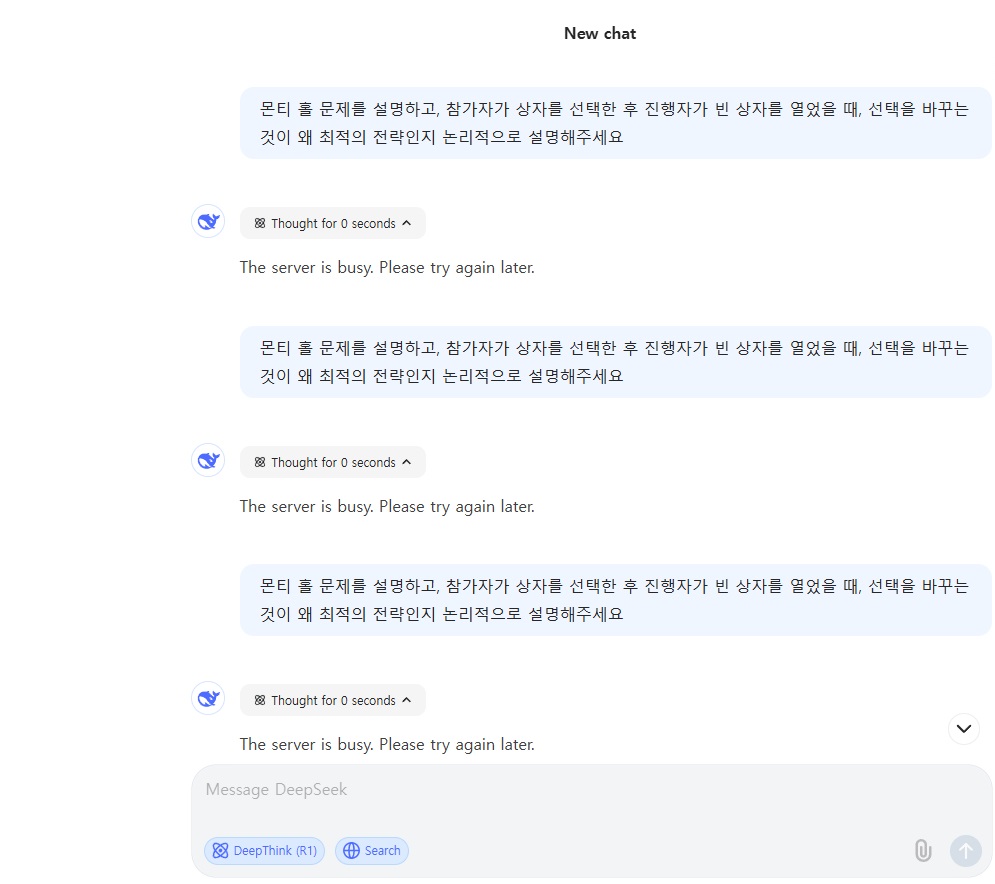This screenshot has width=995, height=884.
Task: Click the DeepSeek whale avatar beside second response
Action: 208,460
